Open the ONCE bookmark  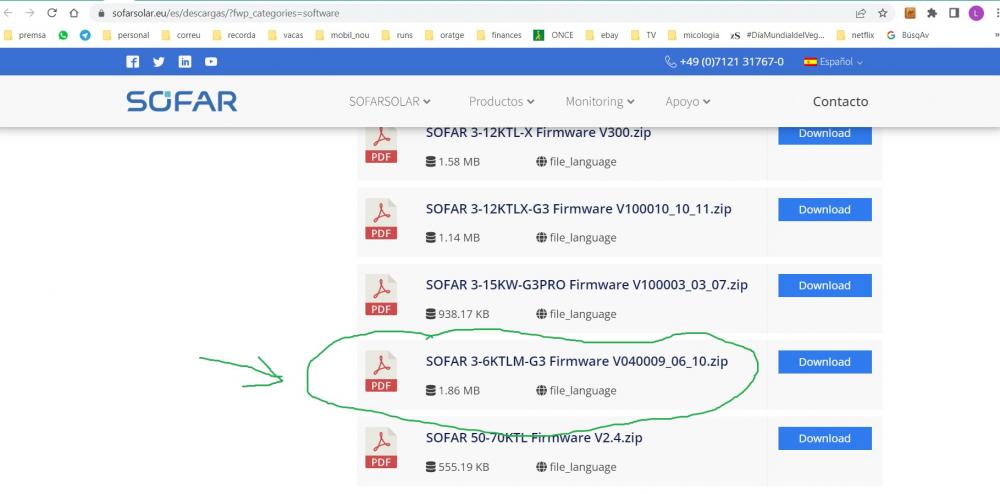pos(554,35)
